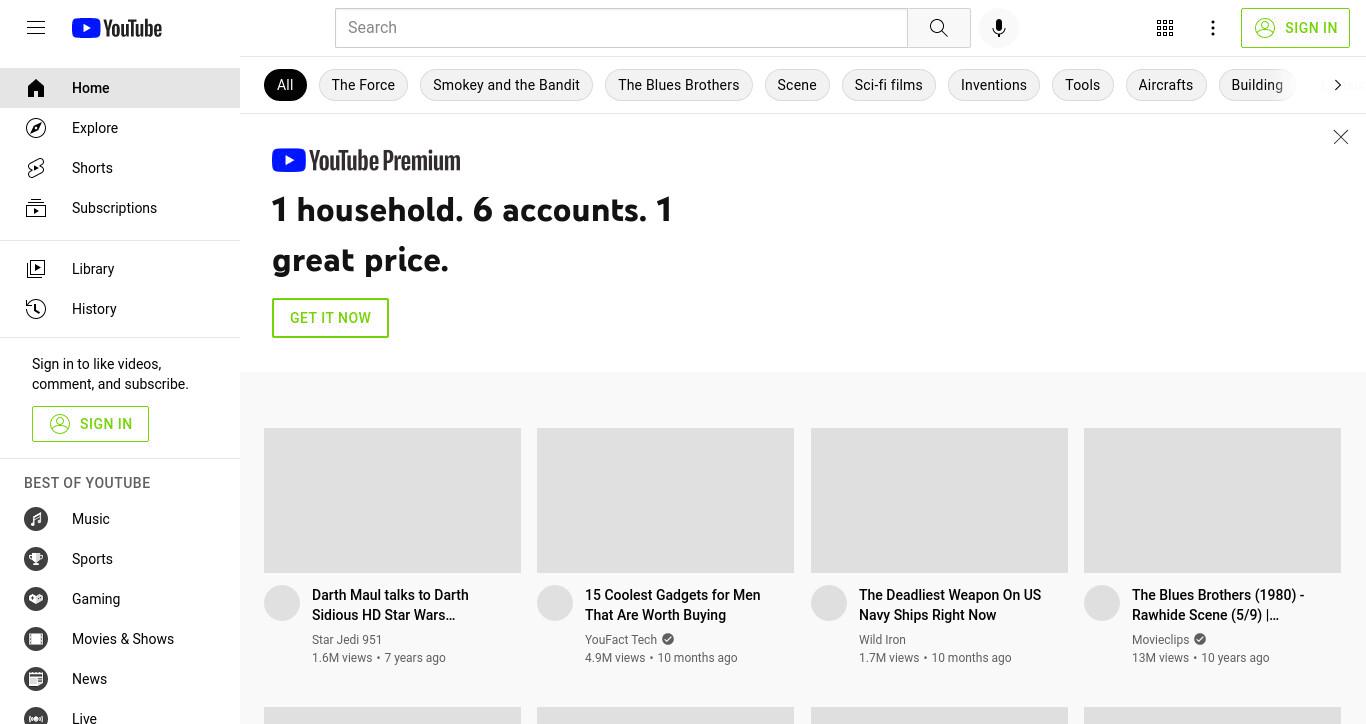Click YouFact Tech channel avatar
The image size is (1366, 724).
[x=555, y=603]
